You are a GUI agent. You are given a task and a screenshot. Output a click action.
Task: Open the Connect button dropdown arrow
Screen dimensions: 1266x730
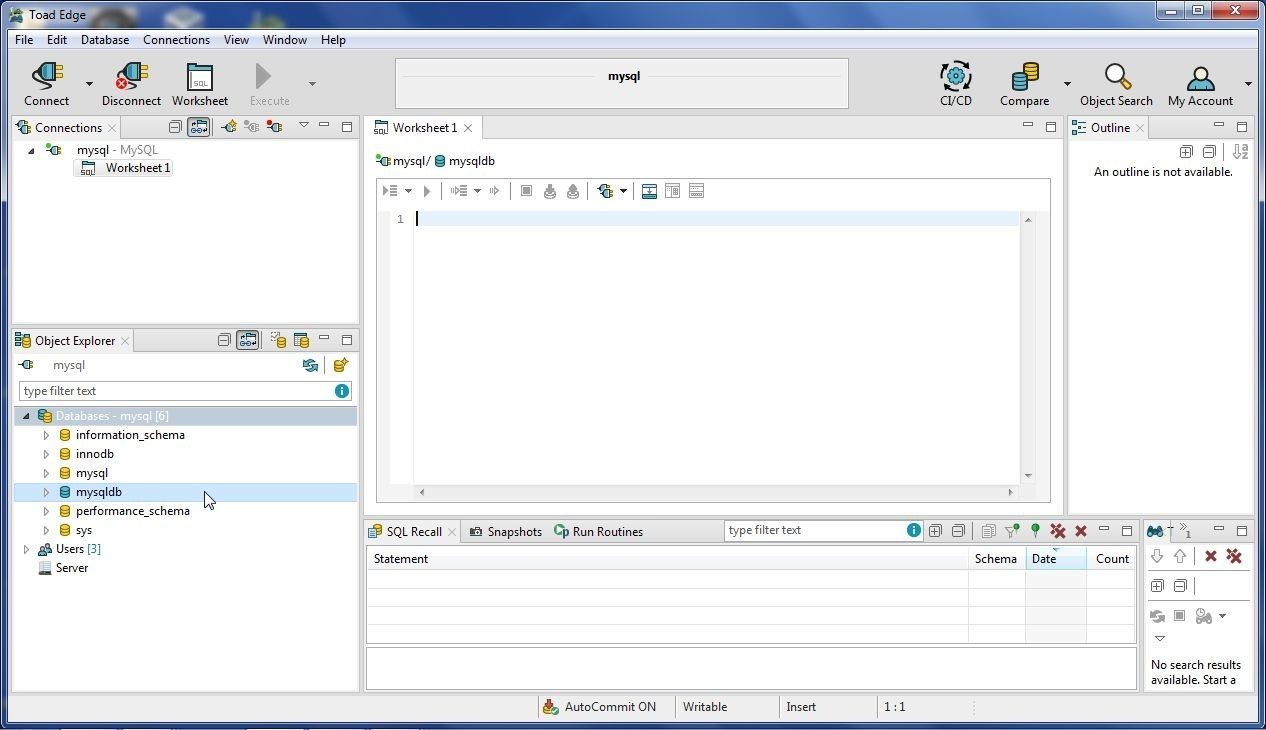89,84
